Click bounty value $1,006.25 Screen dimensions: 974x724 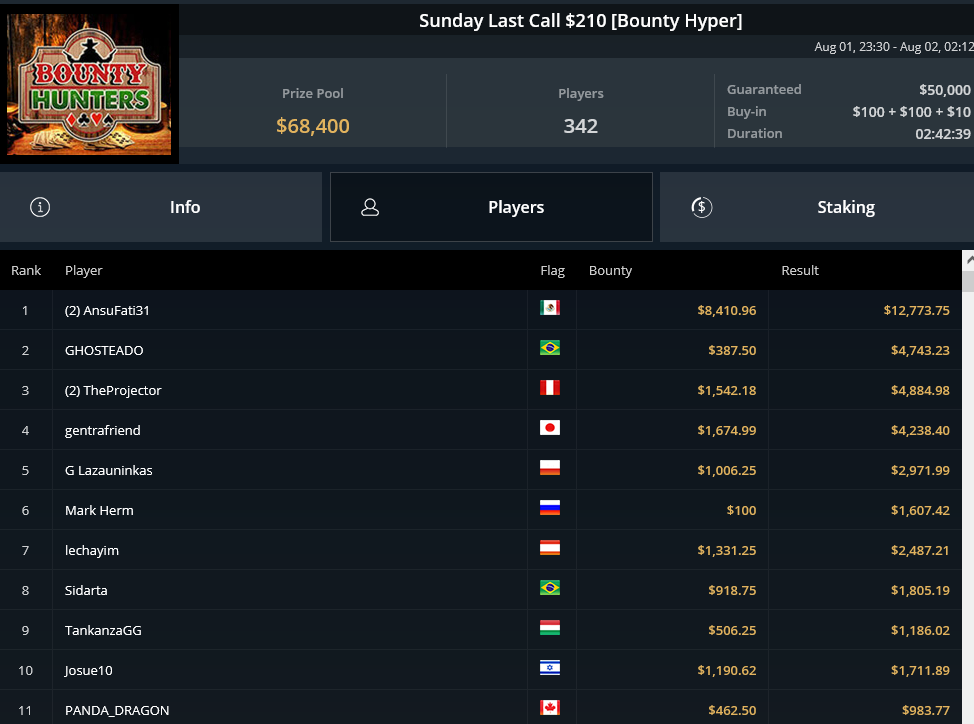(727, 470)
